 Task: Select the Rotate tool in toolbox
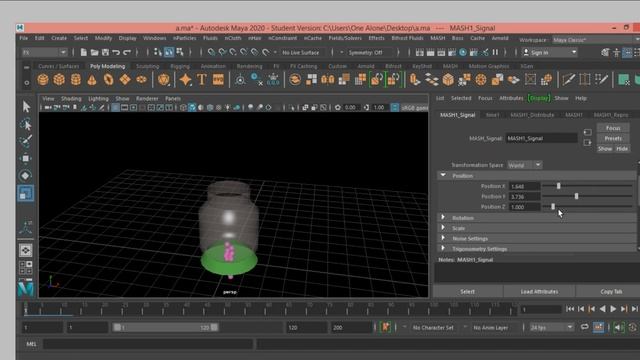26,176
